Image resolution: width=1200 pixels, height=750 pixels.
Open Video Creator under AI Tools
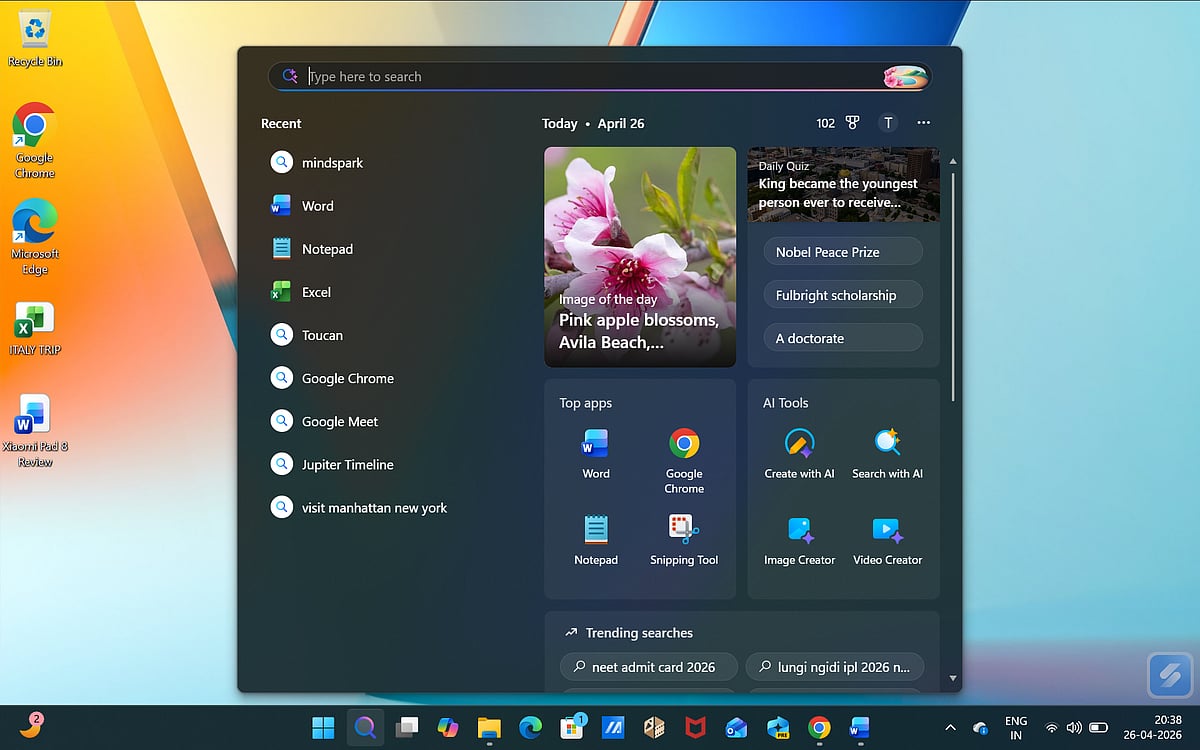[887, 540]
